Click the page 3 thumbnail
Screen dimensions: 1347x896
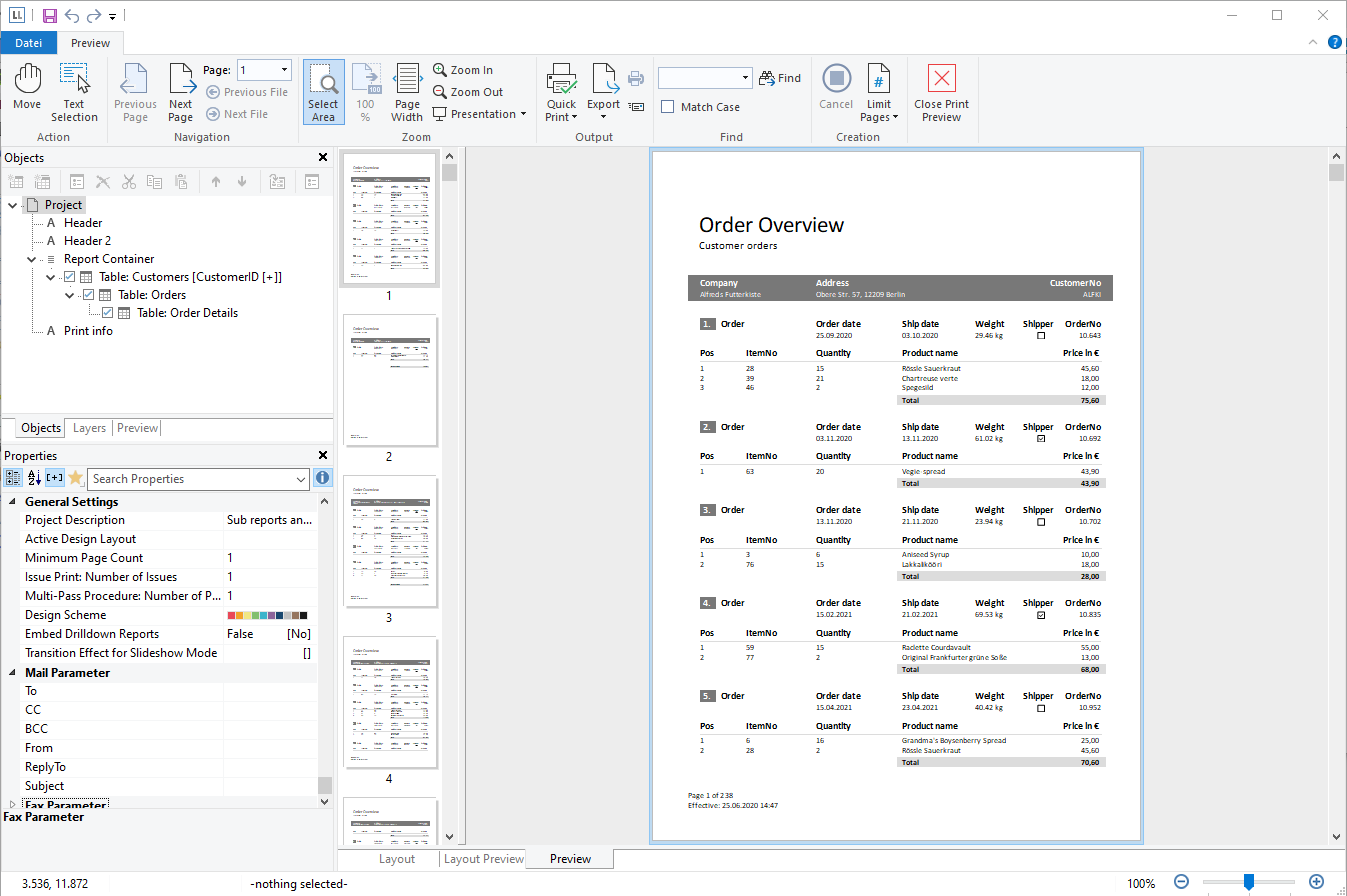click(x=389, y=542)
